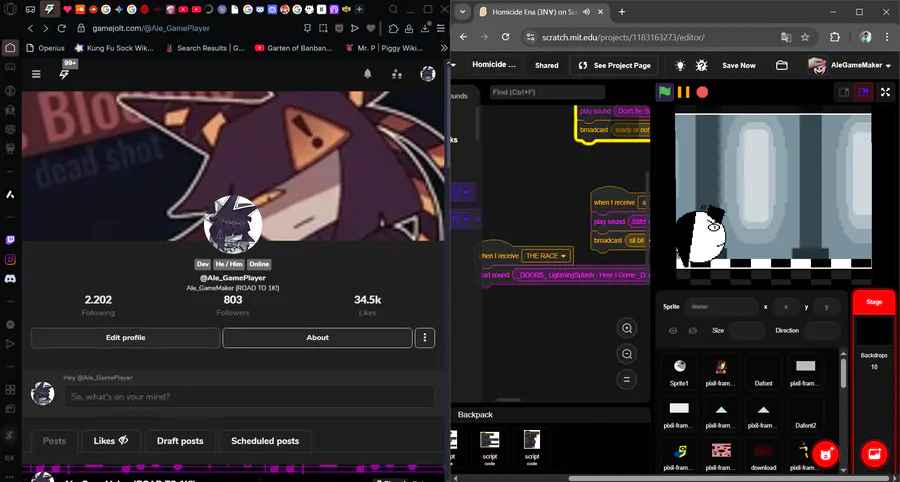Click Opera snapshot icon in address bar

(323, 28)
